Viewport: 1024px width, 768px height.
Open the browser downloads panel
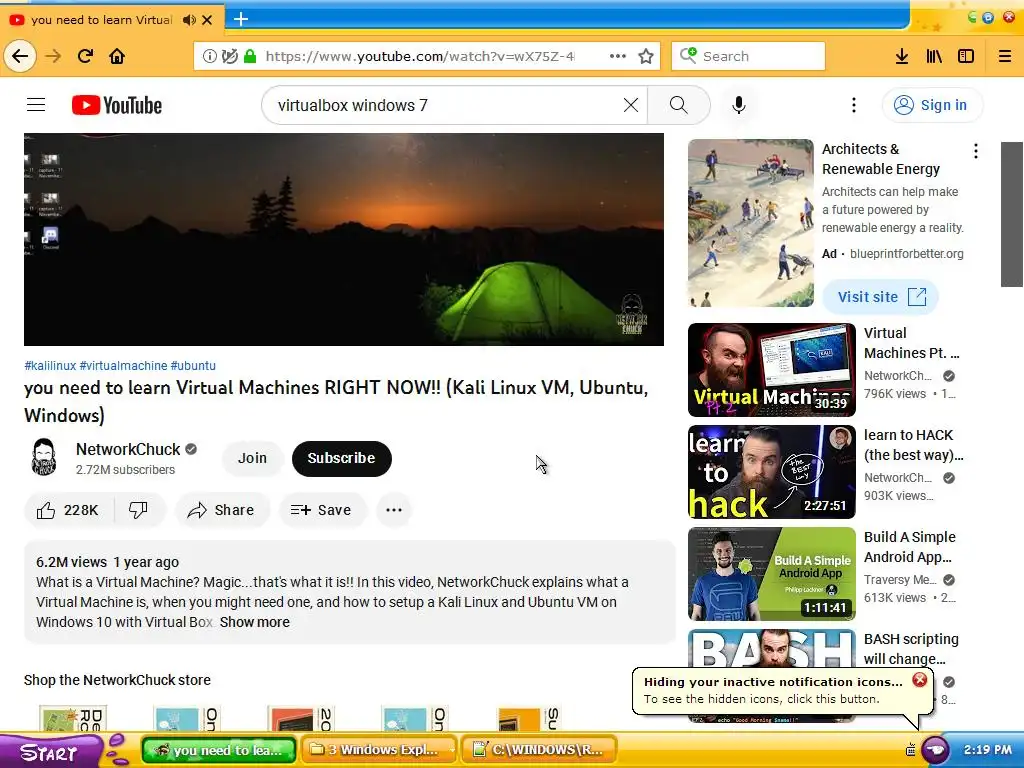(902, 56)
